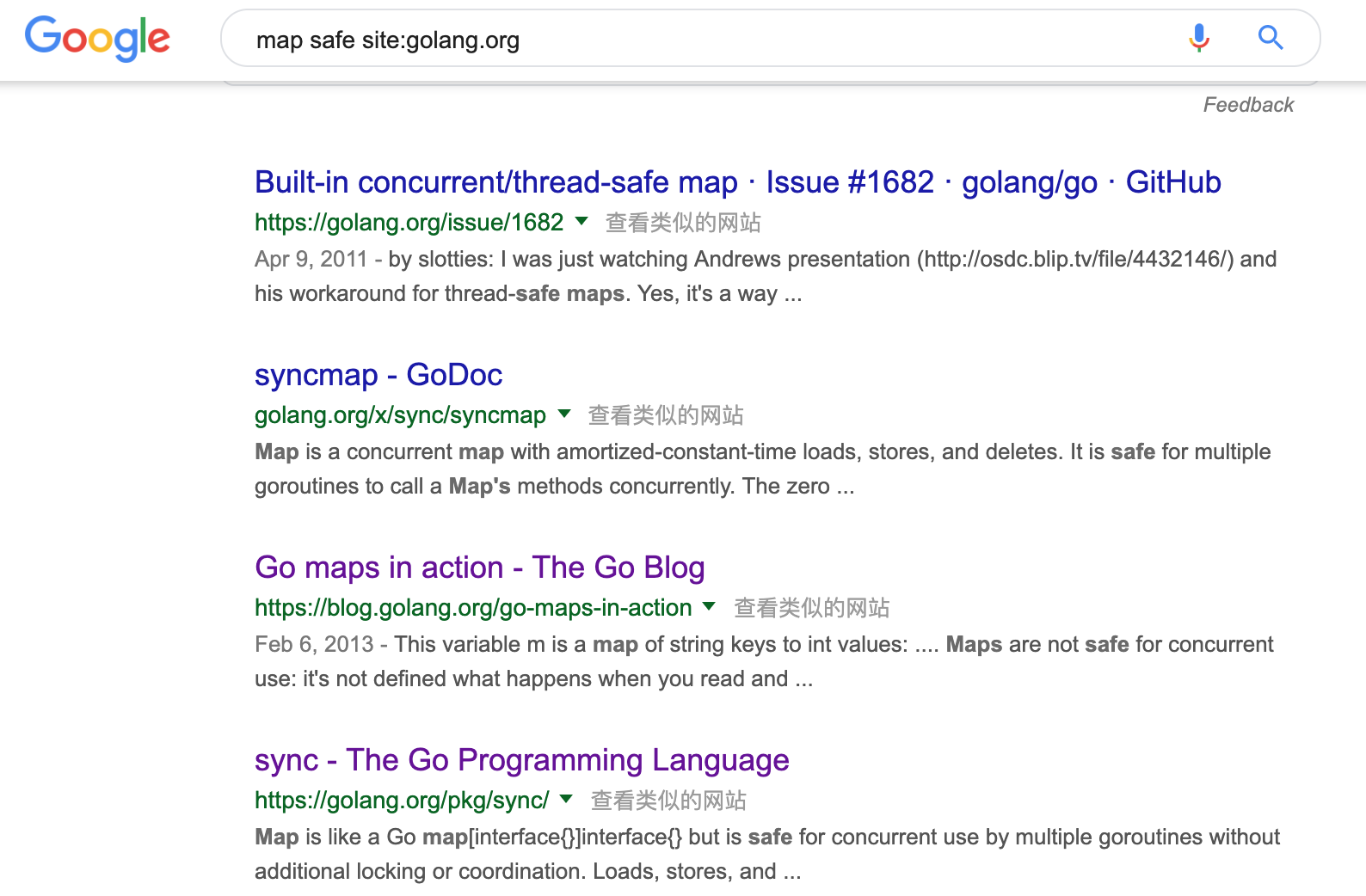1366x896 pixels.
Task: Open Built-in concurrent/thread-safe map issue result
Action: pyautogui.click(x=737, y=182)
